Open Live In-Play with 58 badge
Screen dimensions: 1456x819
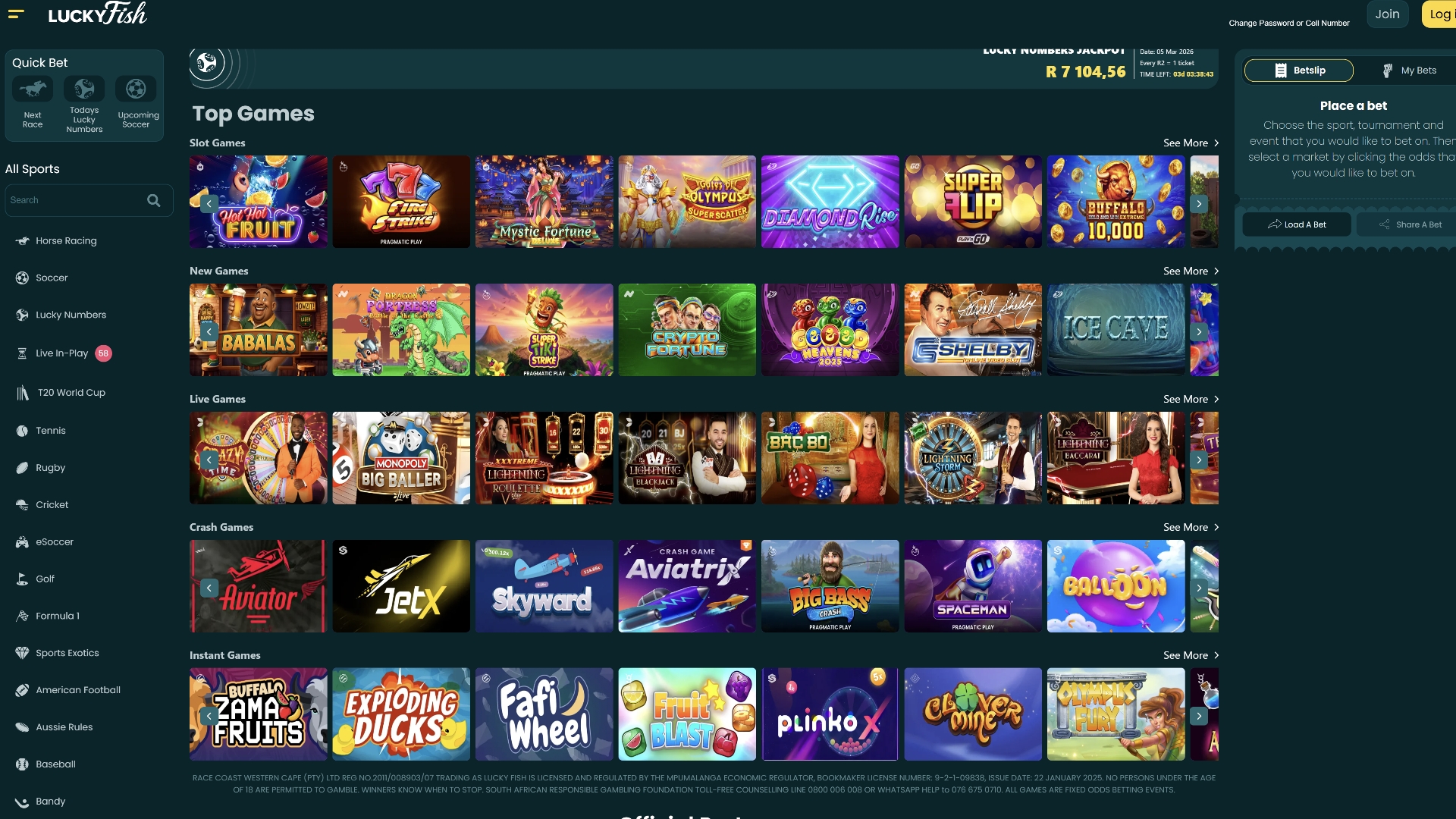click(x=62, y=353)
